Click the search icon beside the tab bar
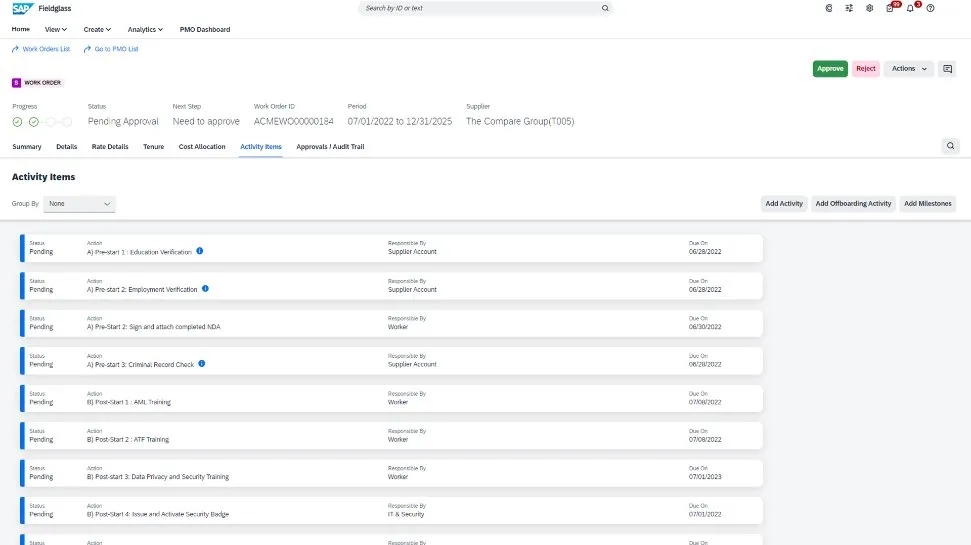This screenshot has width=971, height=545. (x=950, y=146)
